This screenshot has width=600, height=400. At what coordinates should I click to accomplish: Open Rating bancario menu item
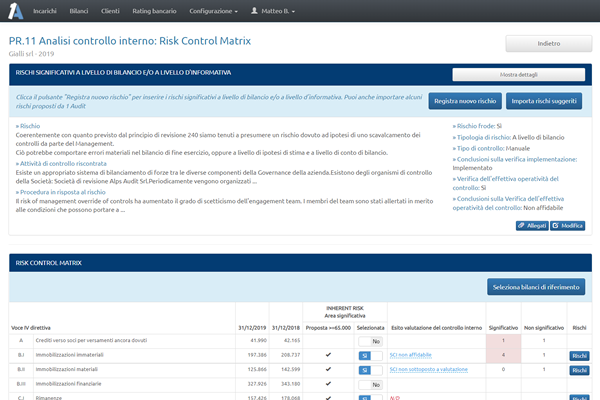154,11
